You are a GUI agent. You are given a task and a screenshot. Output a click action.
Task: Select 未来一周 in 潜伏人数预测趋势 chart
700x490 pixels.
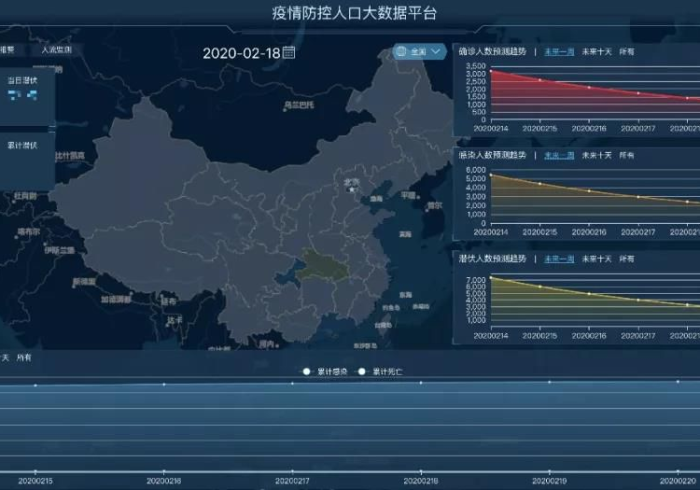(559, 259)
